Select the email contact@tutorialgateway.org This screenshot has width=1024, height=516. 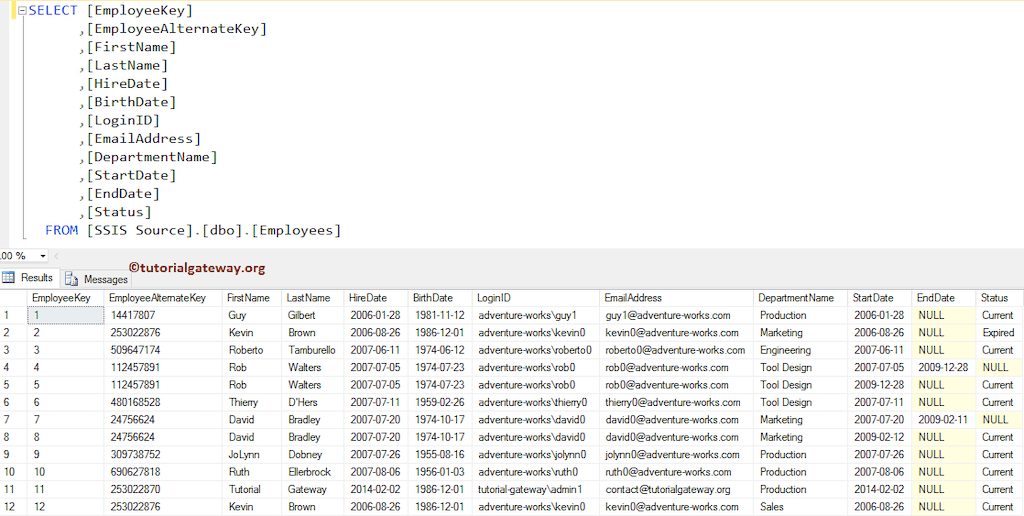(677, 489)
